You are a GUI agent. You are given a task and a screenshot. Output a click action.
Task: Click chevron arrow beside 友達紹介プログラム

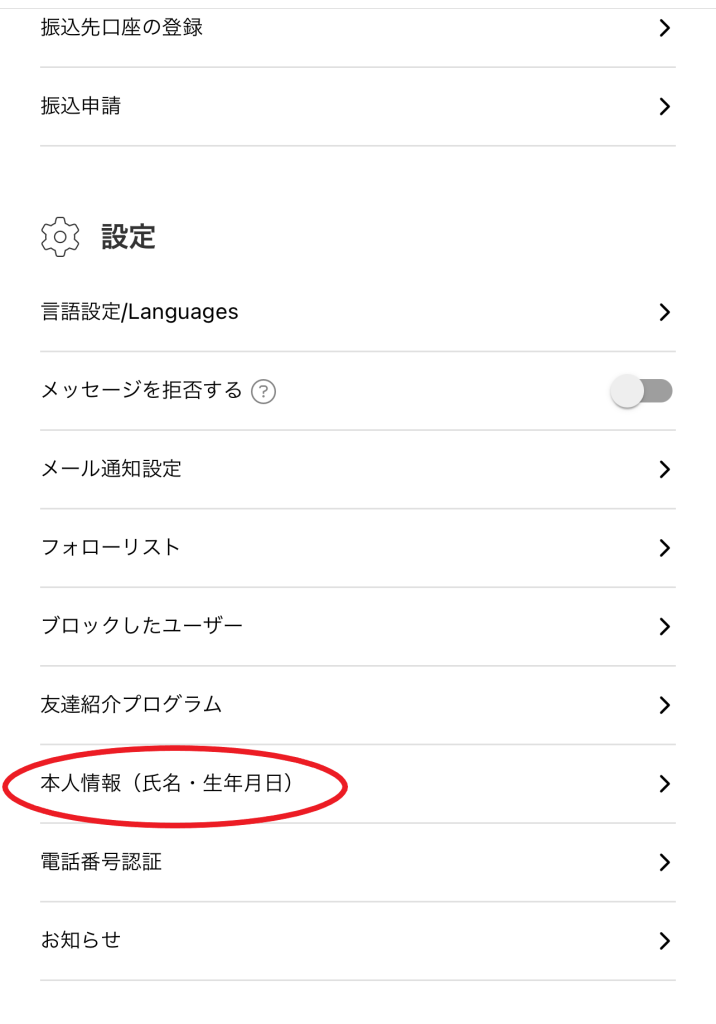[665, 705]
